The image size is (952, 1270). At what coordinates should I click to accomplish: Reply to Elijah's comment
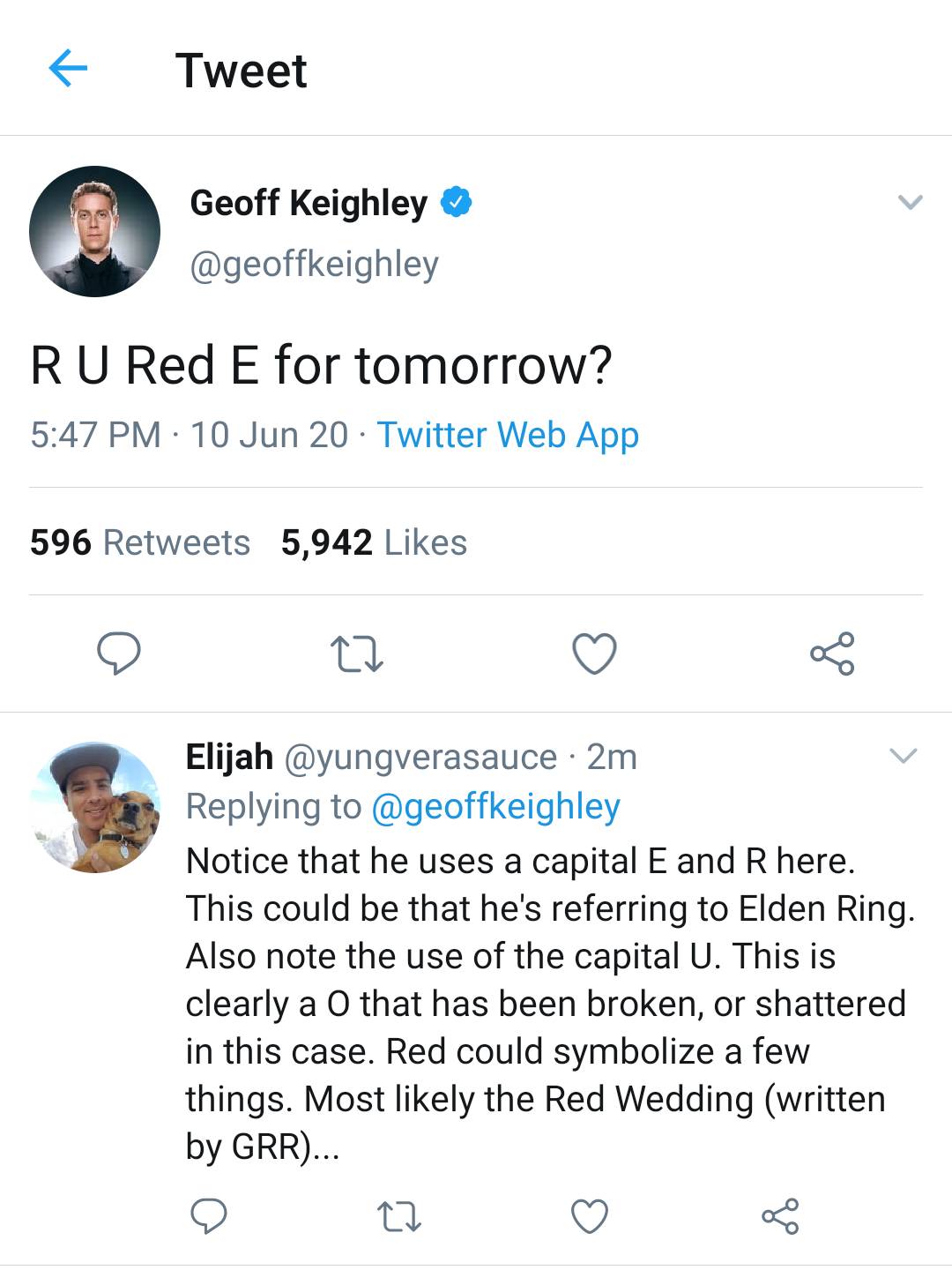point(209,1216)
